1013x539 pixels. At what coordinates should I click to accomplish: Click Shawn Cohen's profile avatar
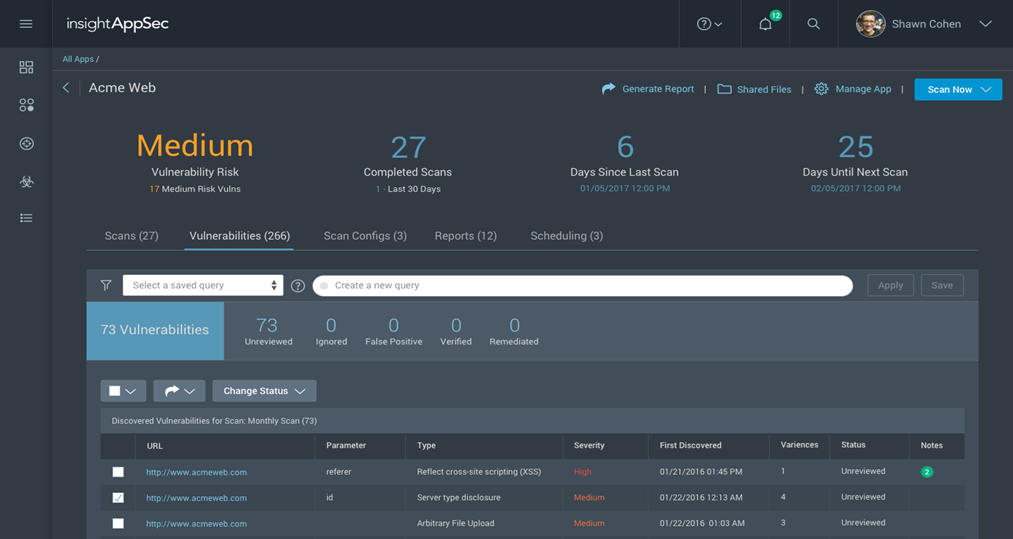(x=870, y=24)
